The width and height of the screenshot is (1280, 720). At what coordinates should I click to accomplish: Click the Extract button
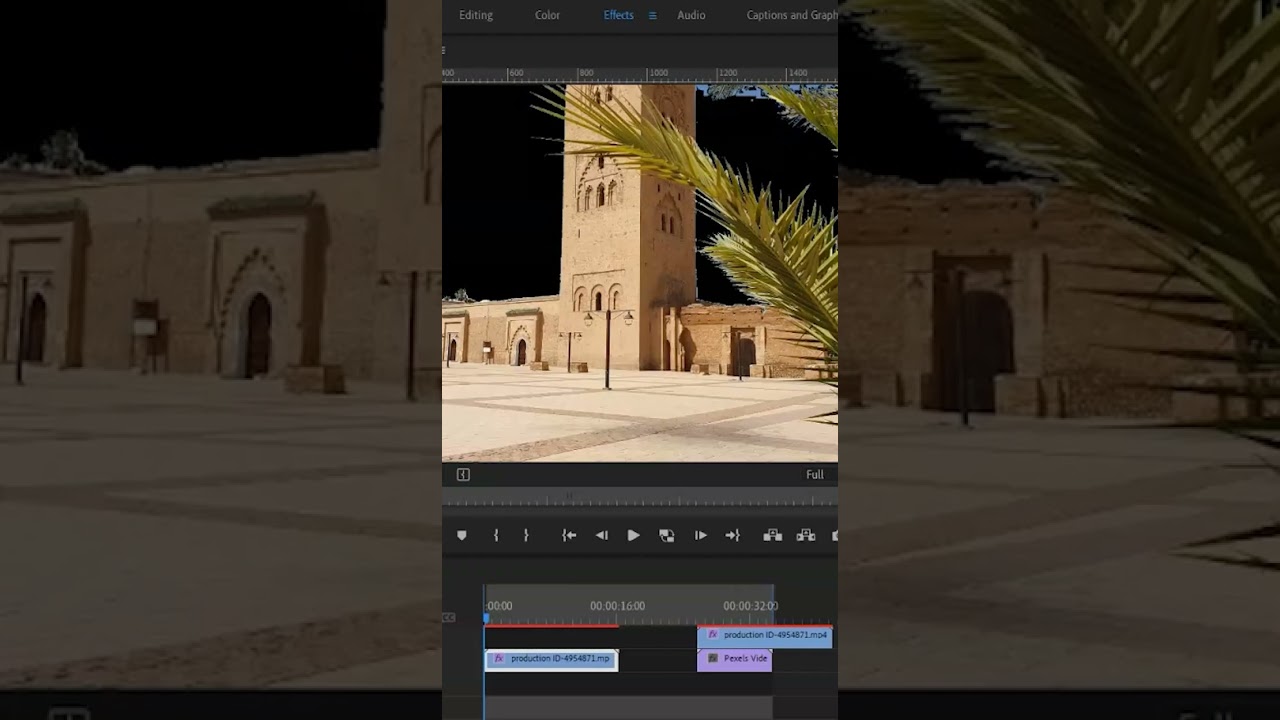(806, 536)
